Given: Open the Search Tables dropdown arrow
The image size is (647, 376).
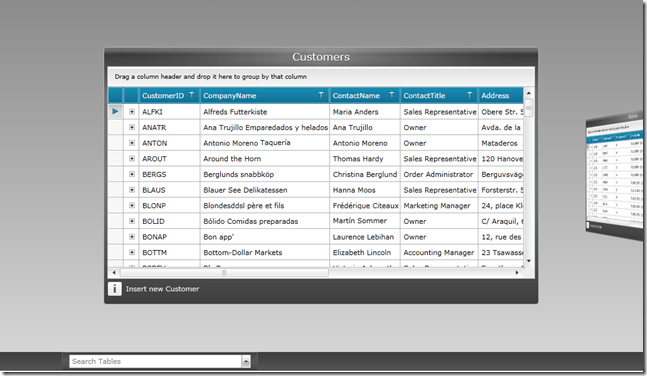Looking at the screenshot, I should coord(246,362).
